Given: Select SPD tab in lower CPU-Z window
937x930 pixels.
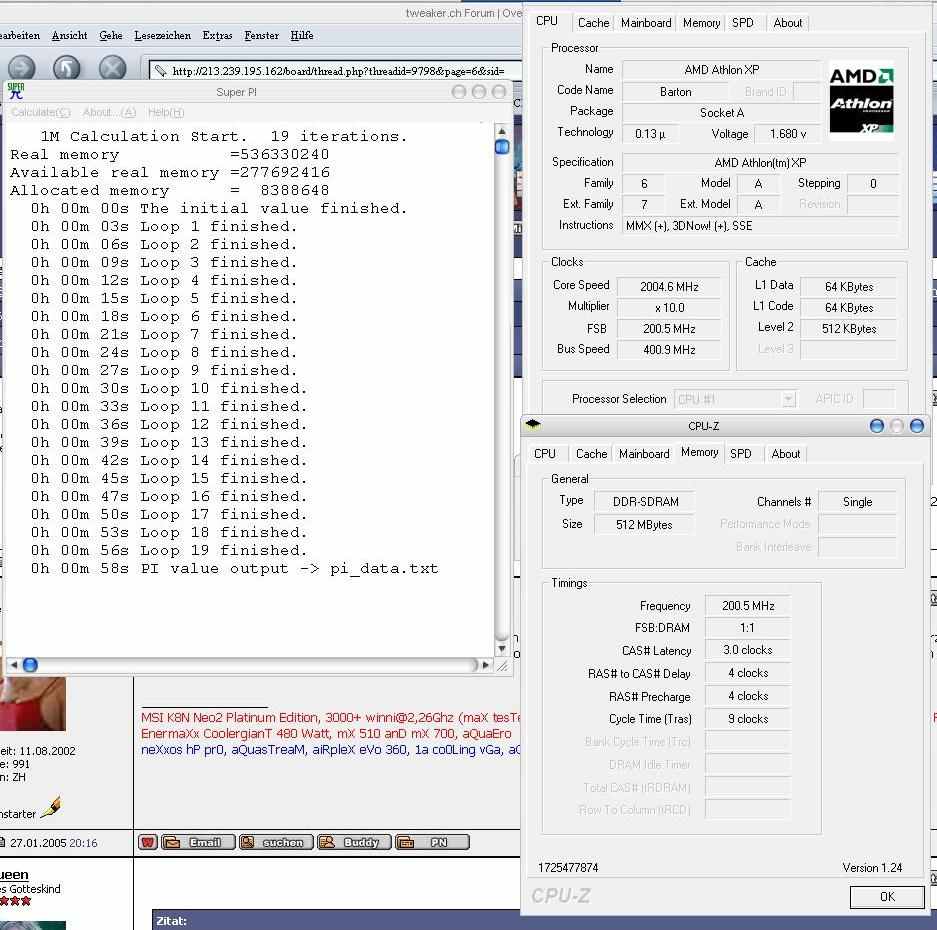Looking at the screenshot, I should (741, 454).
